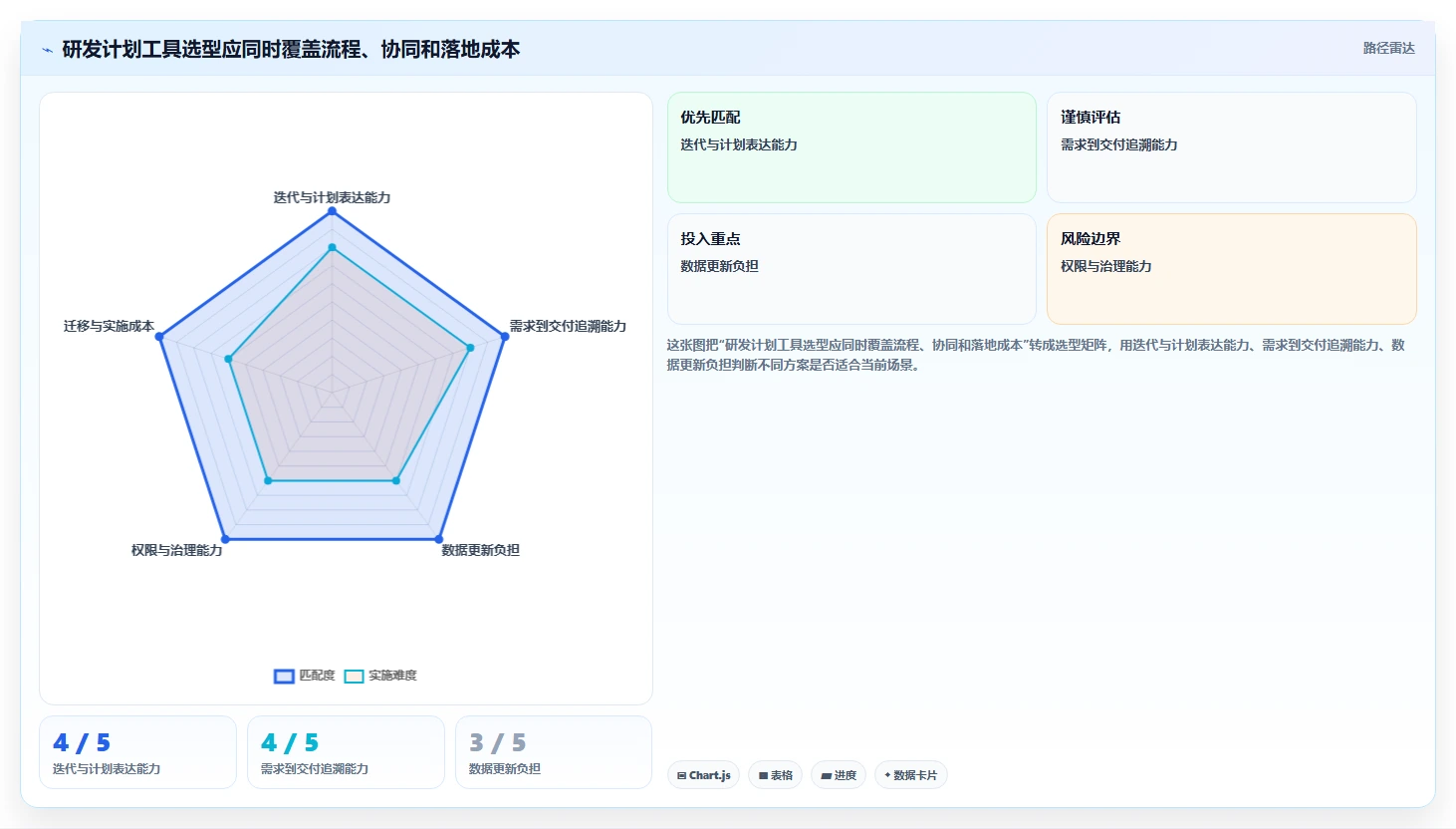This screenshot has height=829, width=1456.
Task: Select the 表格 tag chip
Action: pyautogui.click(x=776, y=775)
